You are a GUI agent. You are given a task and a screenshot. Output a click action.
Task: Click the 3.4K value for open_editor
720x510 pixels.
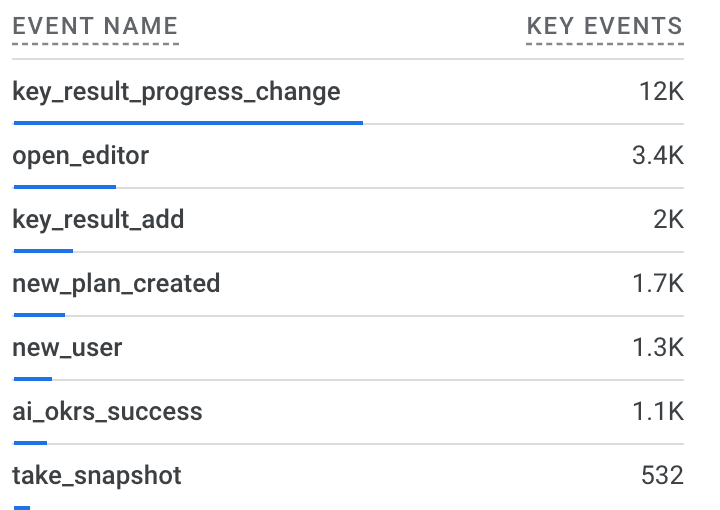coord(658,156)
